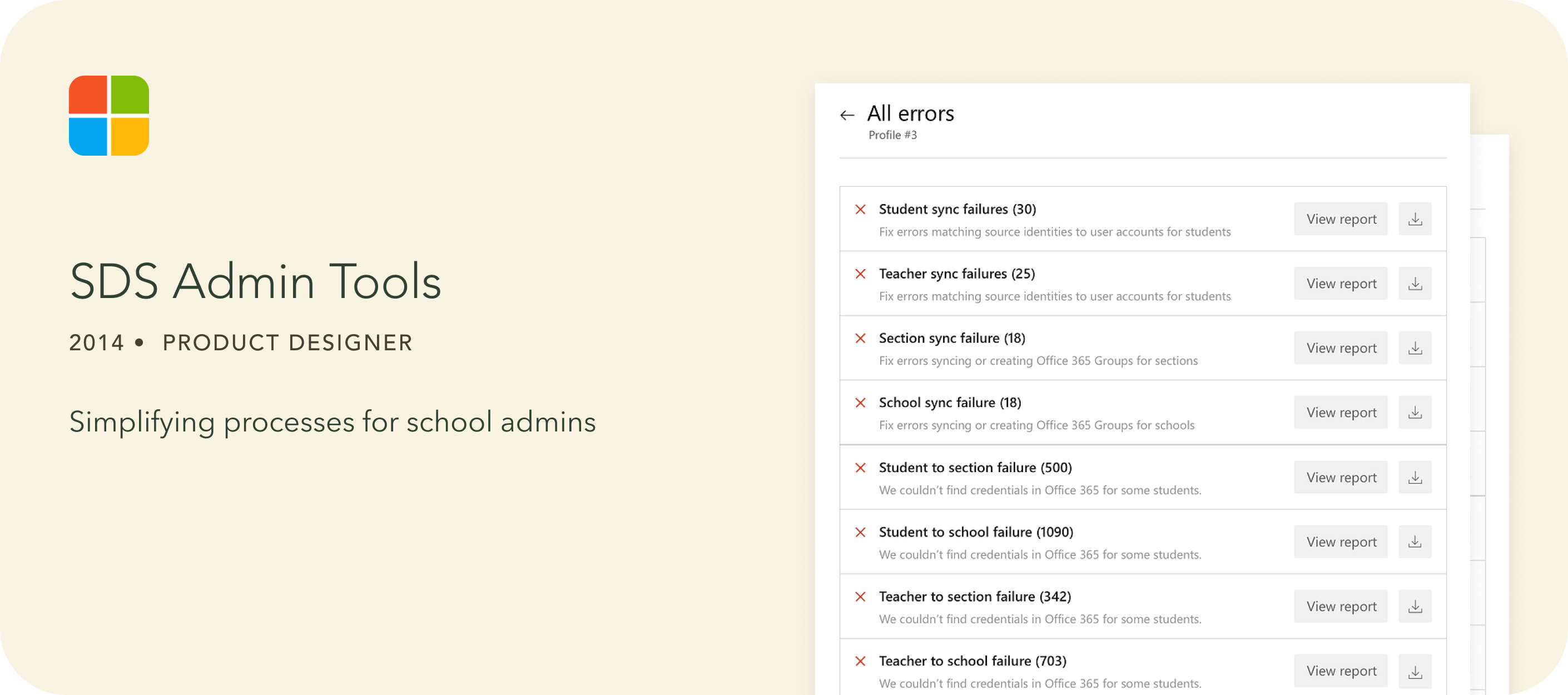Click the red X beside Teacher to school failure
The image size is (1568, 695).
click(x=860, y=662)
